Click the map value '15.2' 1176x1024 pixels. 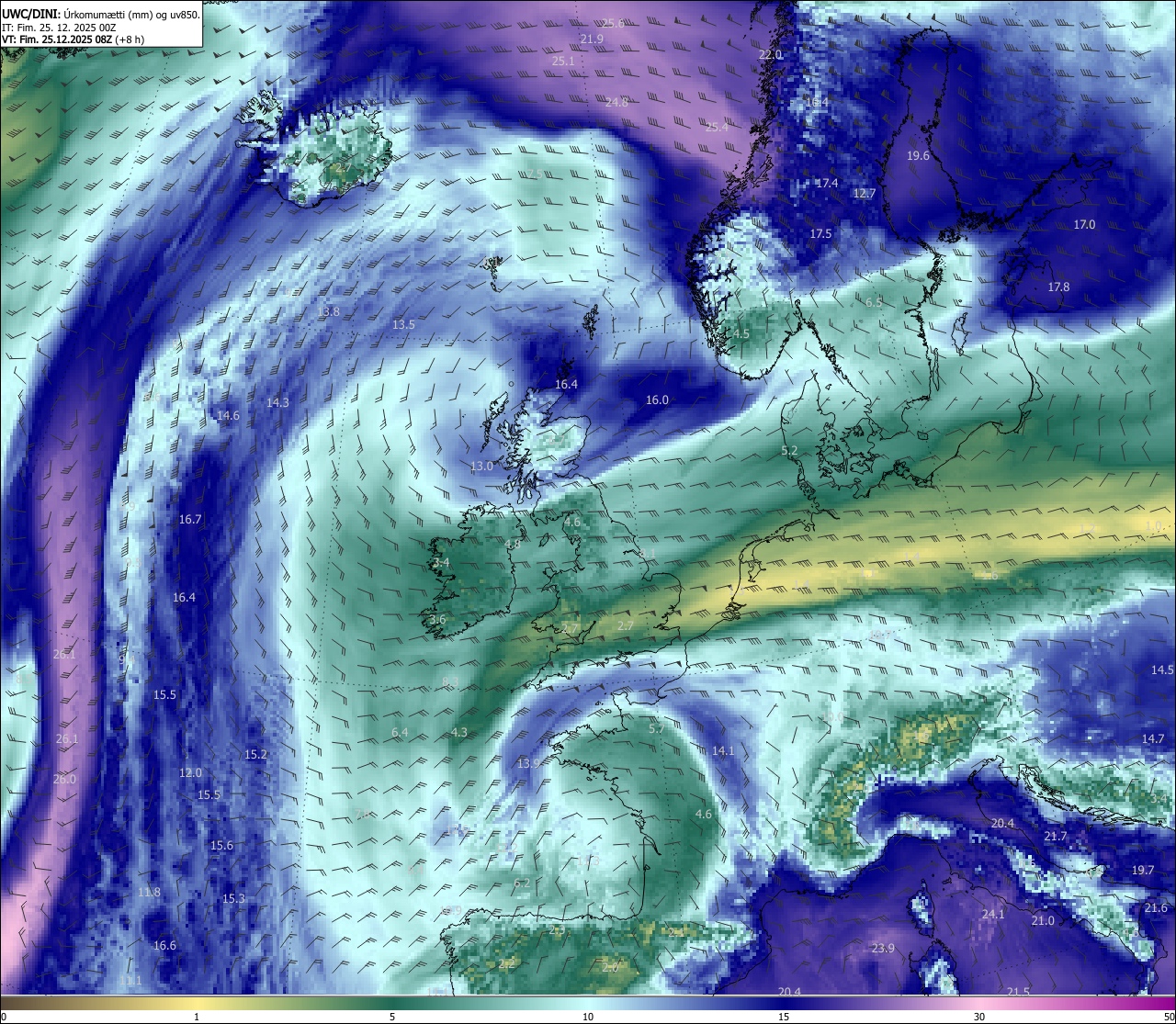coord(255,754)
